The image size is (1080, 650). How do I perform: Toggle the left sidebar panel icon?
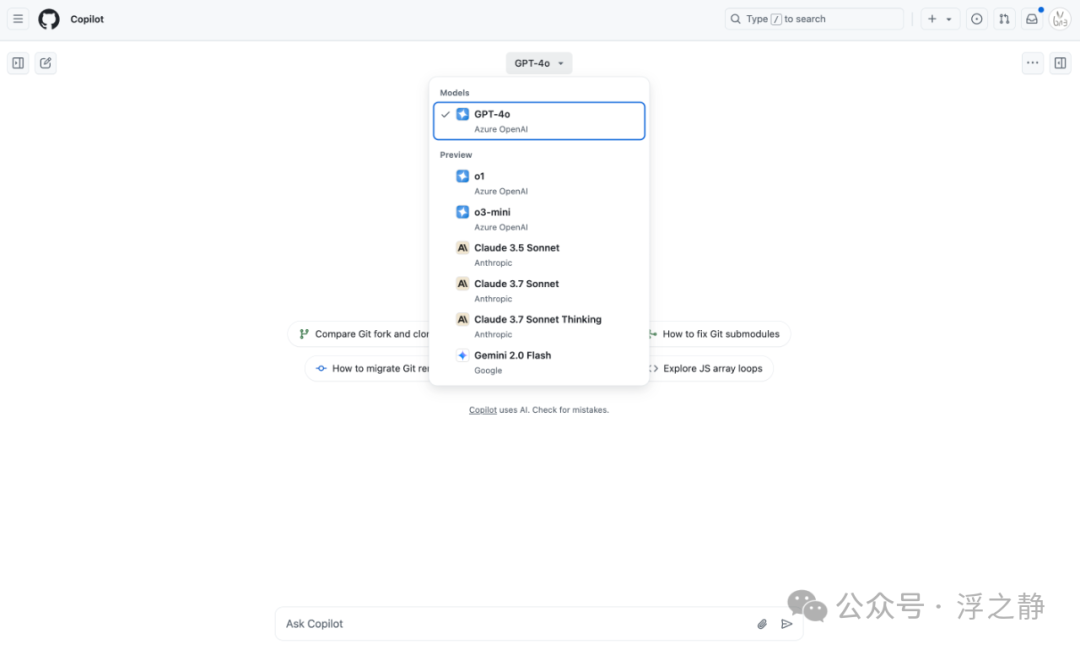(x=18, y=63)
